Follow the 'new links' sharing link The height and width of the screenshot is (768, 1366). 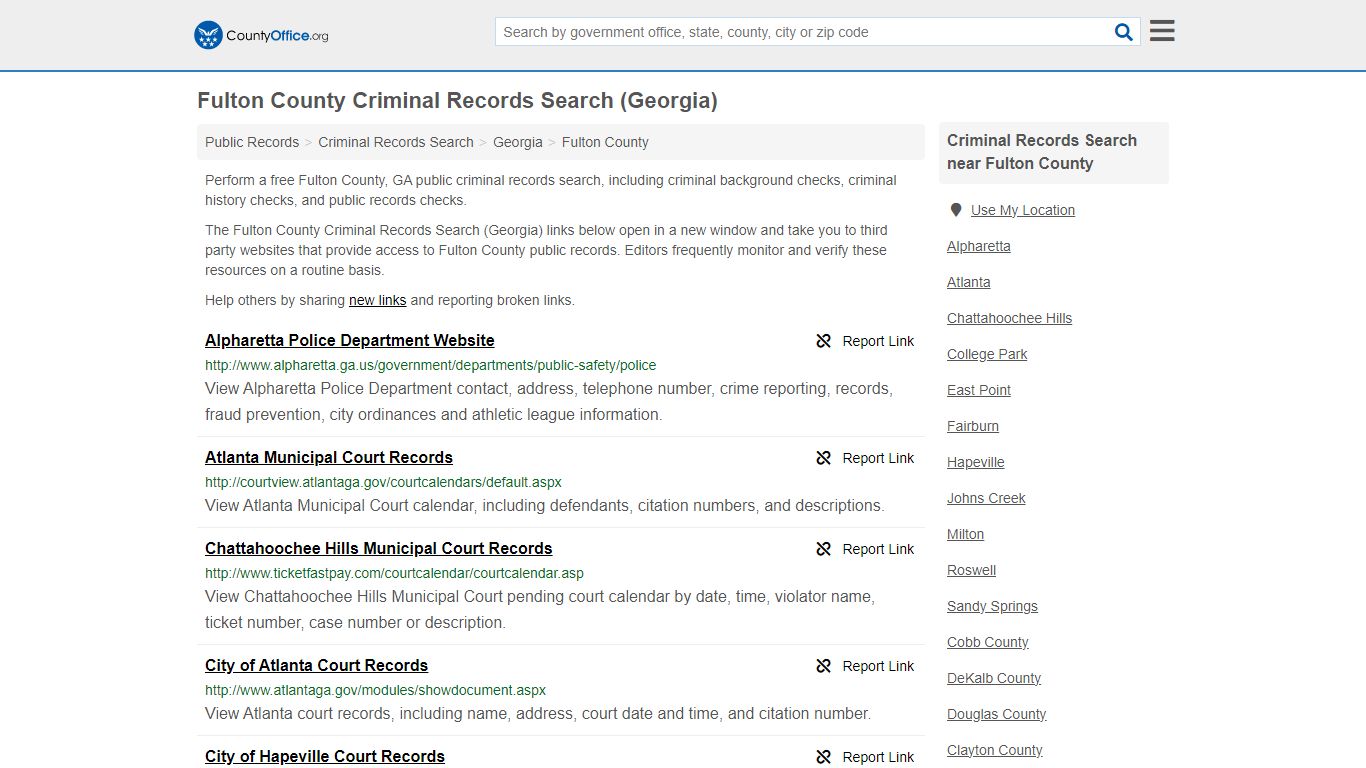377,300
